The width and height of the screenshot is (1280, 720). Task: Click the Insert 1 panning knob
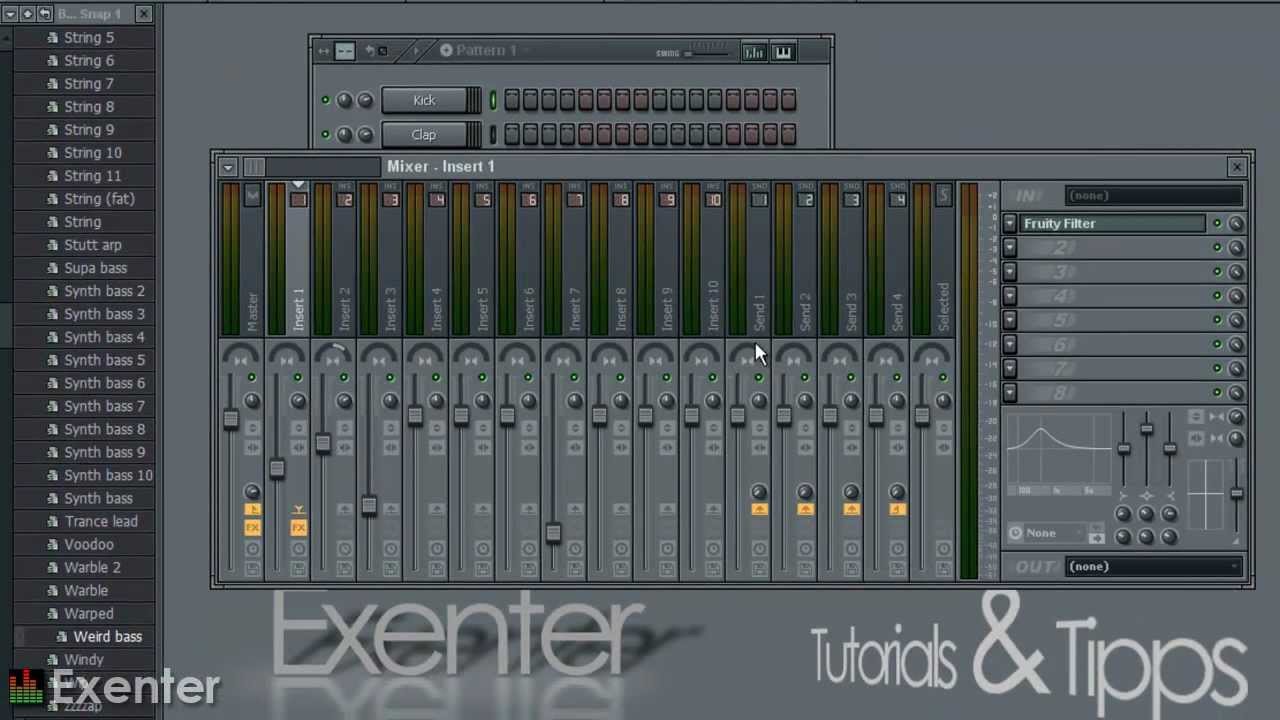[x=298, y=400]
